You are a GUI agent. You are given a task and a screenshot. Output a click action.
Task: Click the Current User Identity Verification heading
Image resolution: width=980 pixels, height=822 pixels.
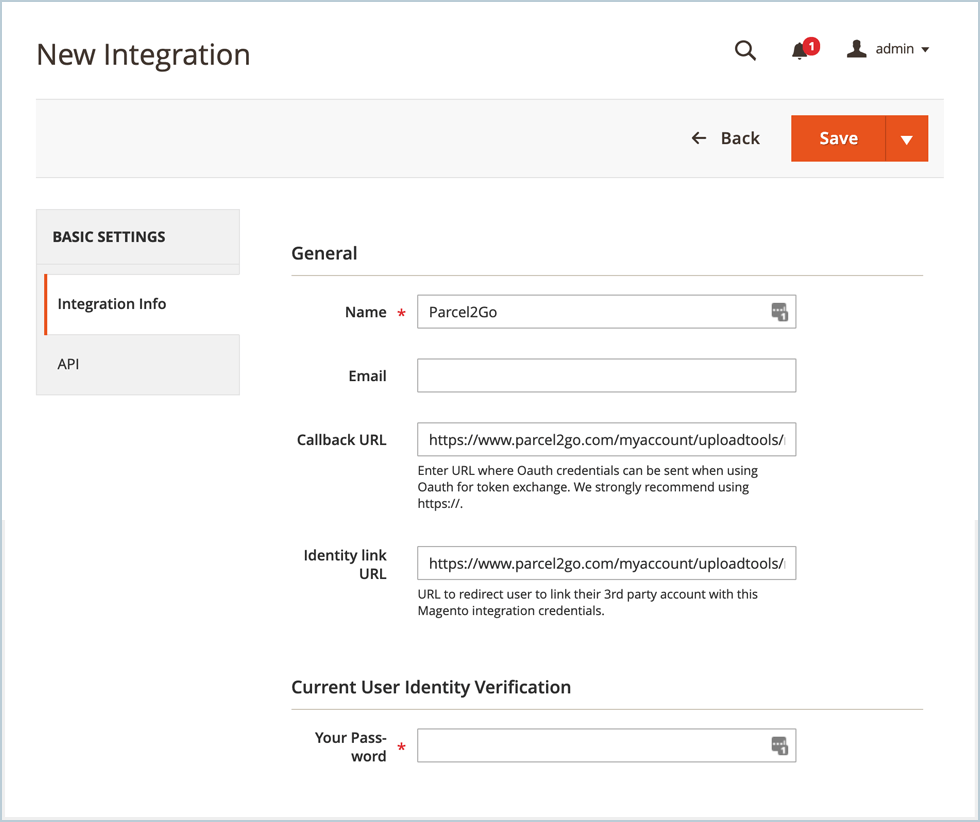(x=431, y=687)
